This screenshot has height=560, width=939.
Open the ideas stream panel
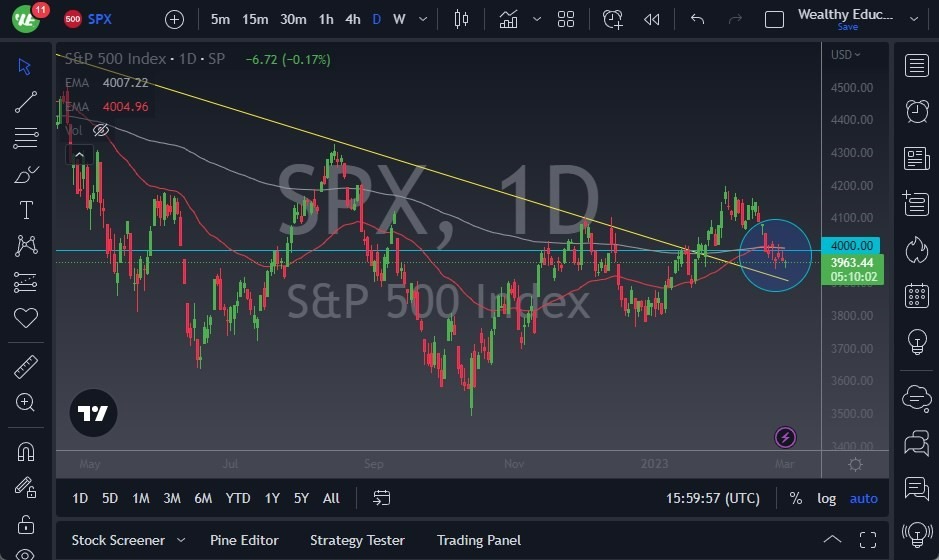(916, 489)
